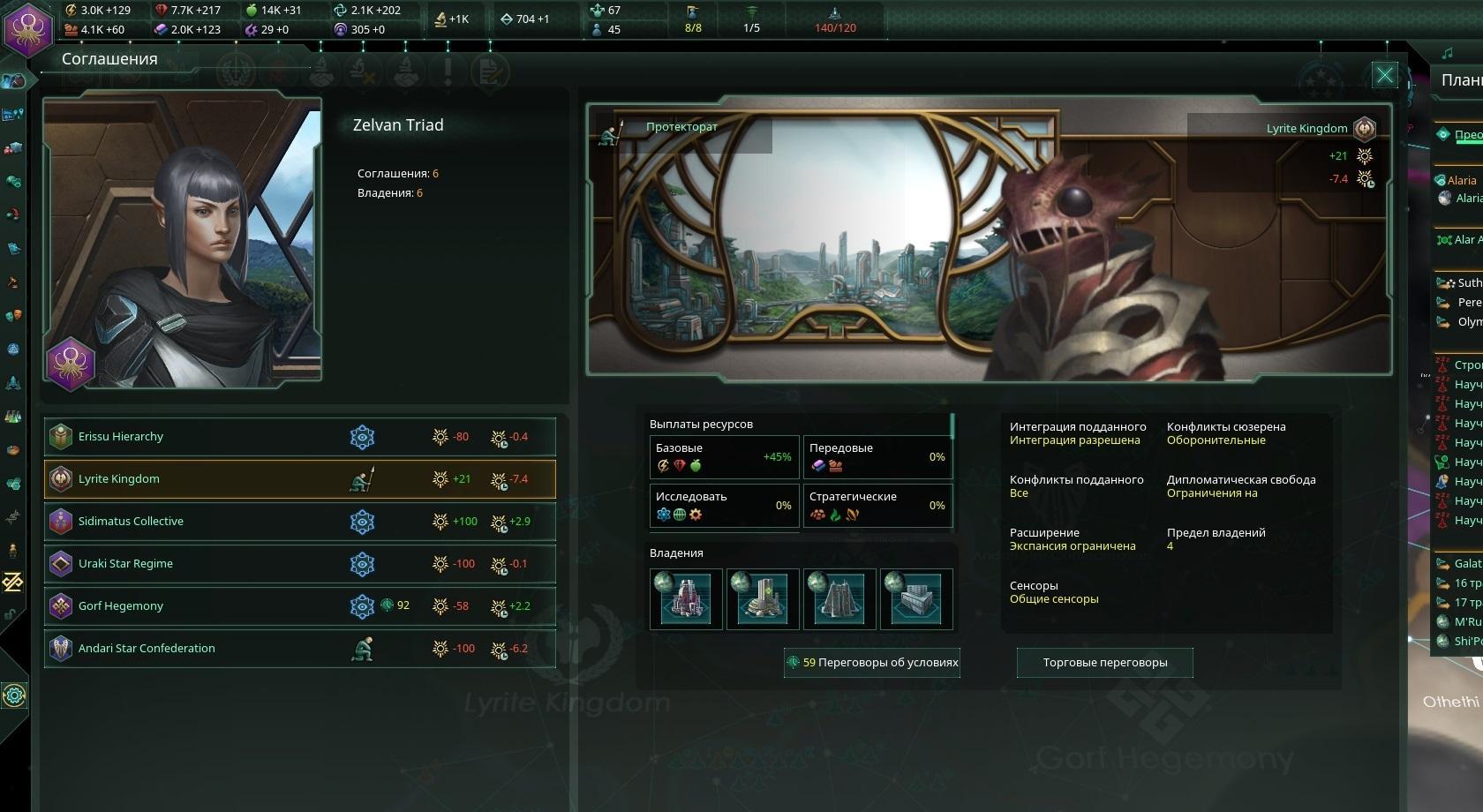Open Торговые переговоры trade talks
The width and height of the screenshot is (1483, 812).
[x=1105, y=662]
